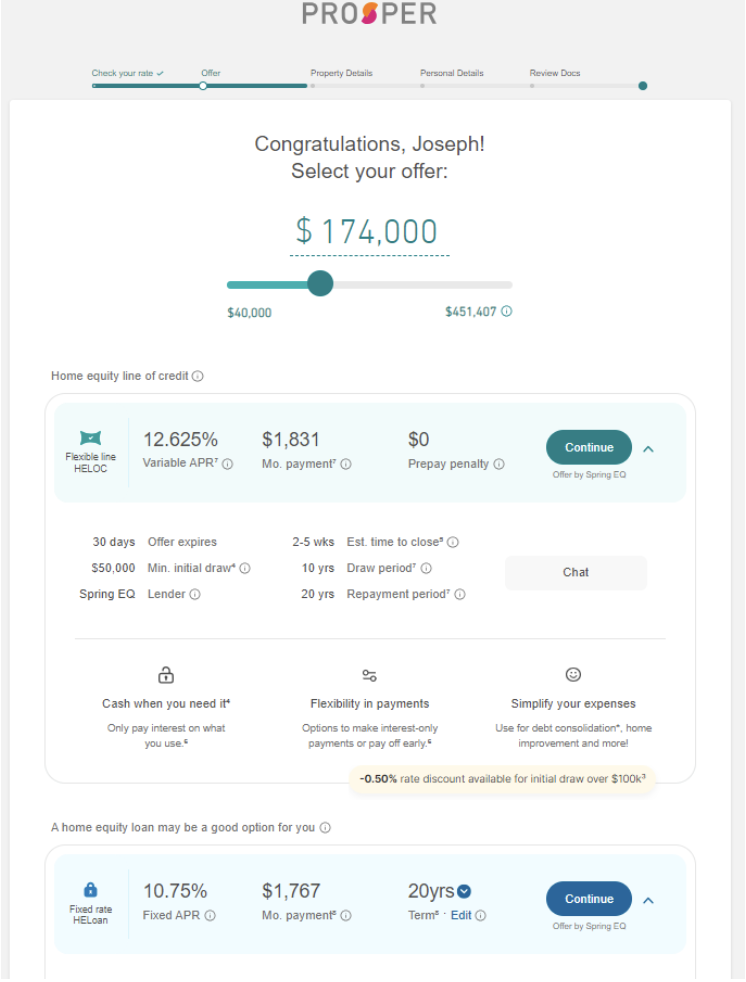Image resolution: width=746 pixels, height=982 pixels.
Task: Continue with the HELOC offer
Action: [x=589, y=447]
